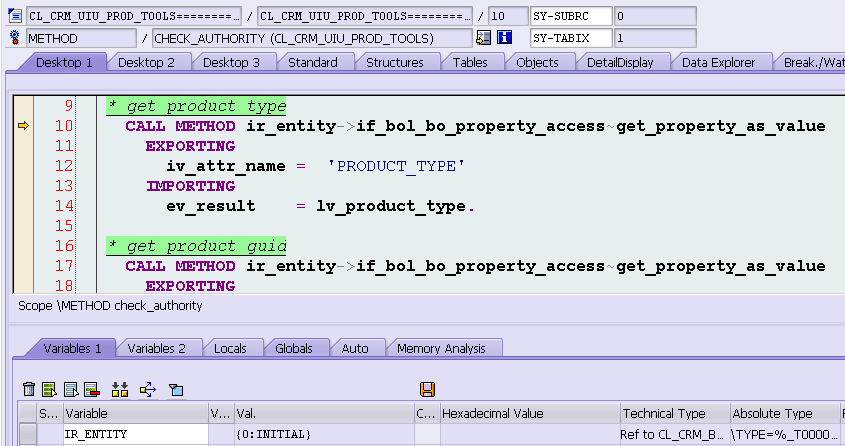
Task: Open the Globals tab
Action: tap(294, 349)
